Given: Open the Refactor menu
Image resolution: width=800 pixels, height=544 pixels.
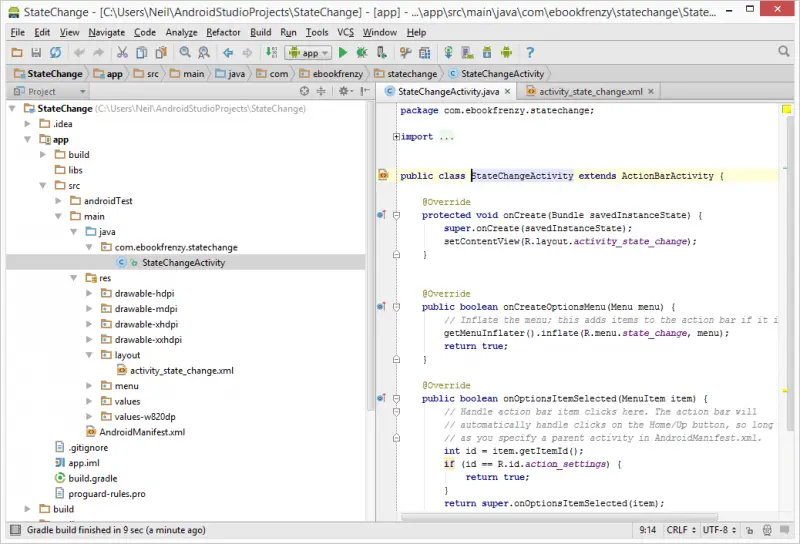Looking at the screenshot, I should click(223, 32).
